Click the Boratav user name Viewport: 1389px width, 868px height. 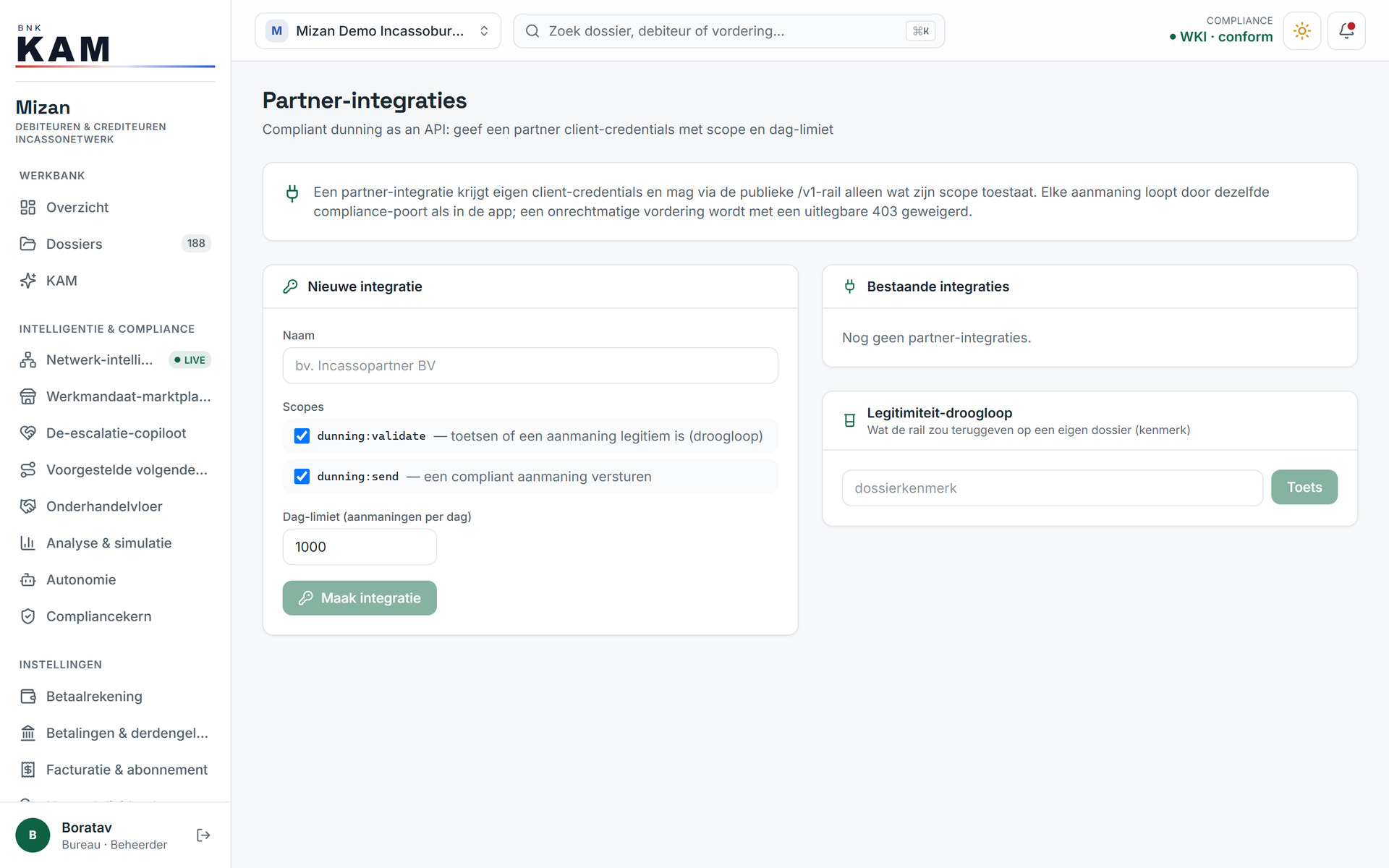(87, 827)
